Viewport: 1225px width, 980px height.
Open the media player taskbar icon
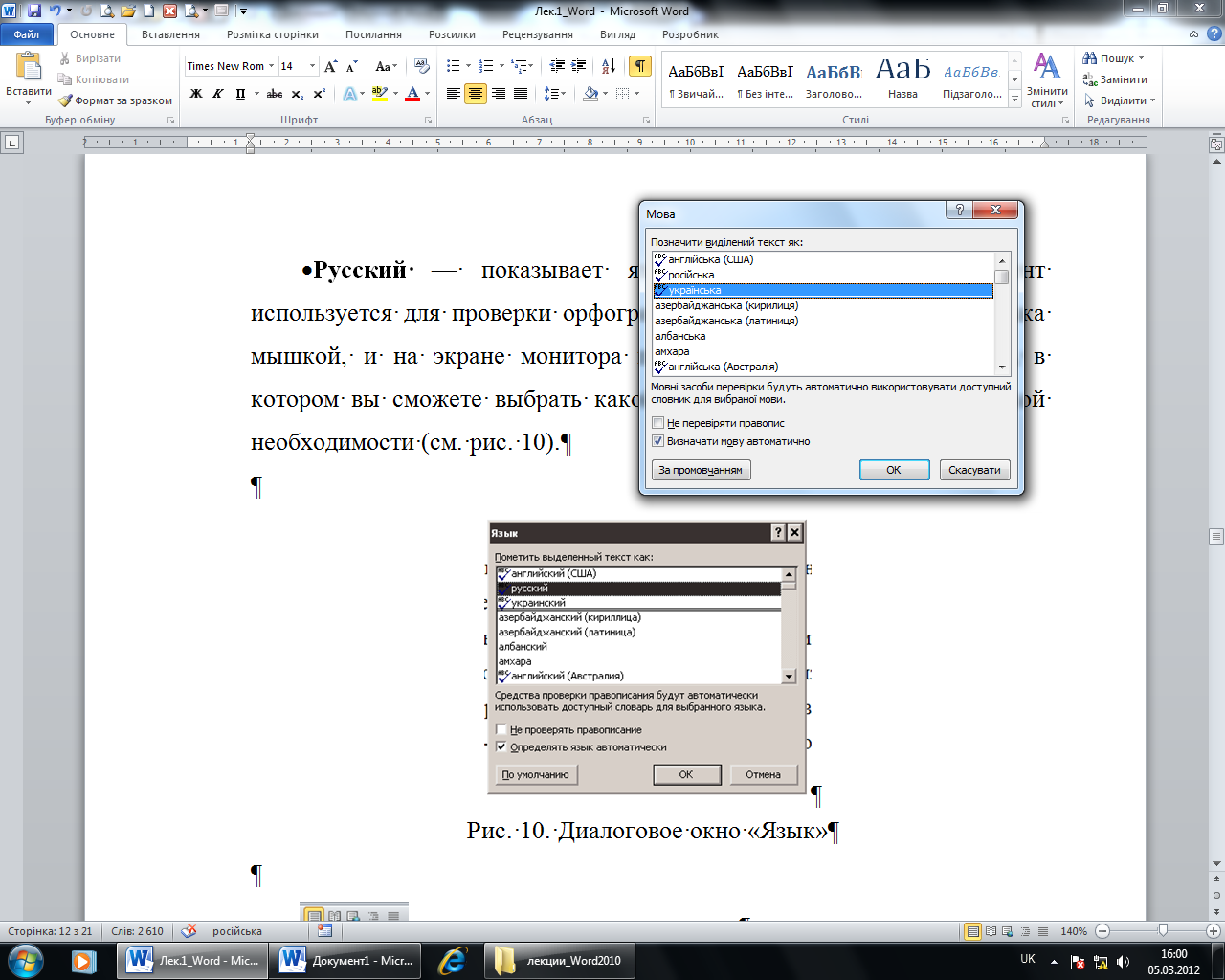84,960
